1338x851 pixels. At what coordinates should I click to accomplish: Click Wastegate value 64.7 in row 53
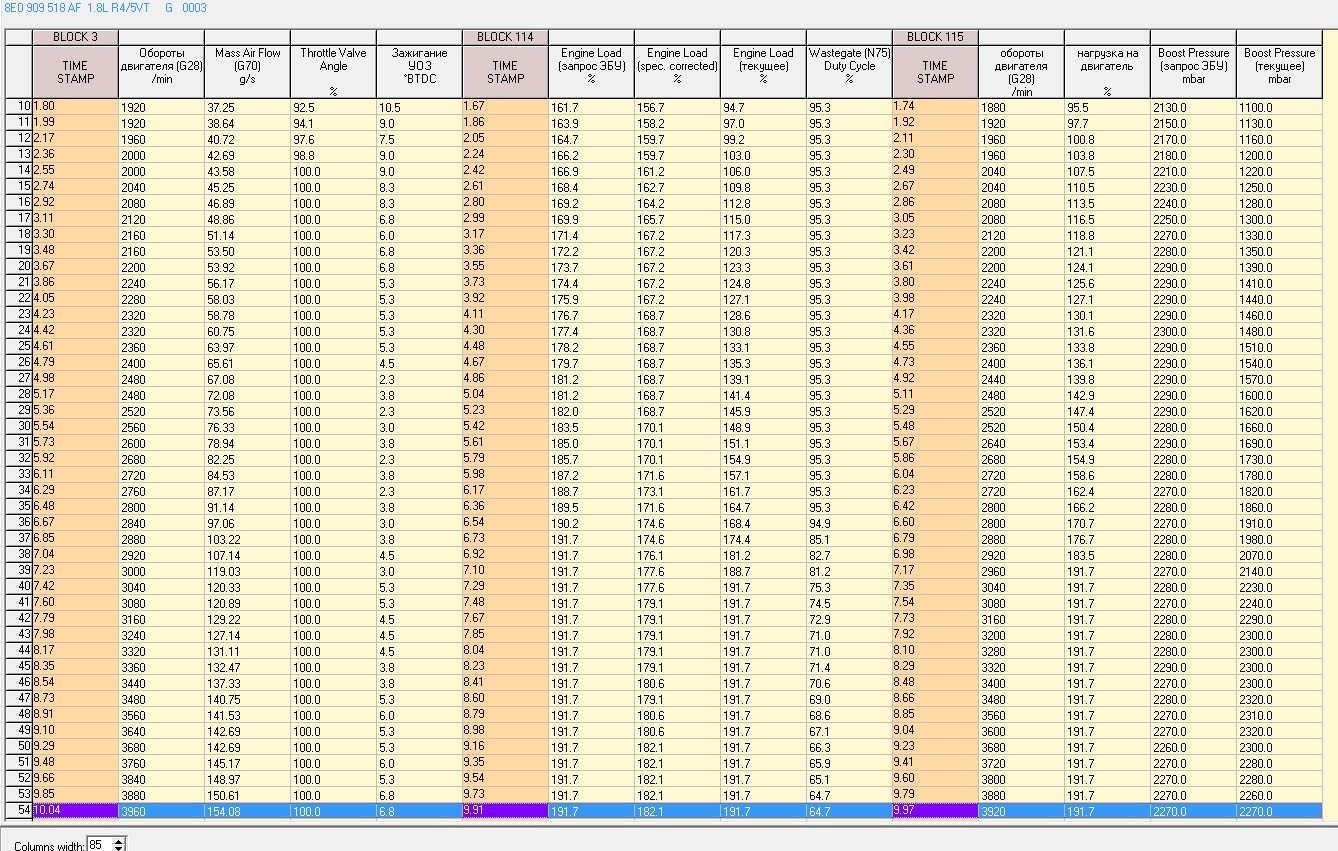pos(849,794)
